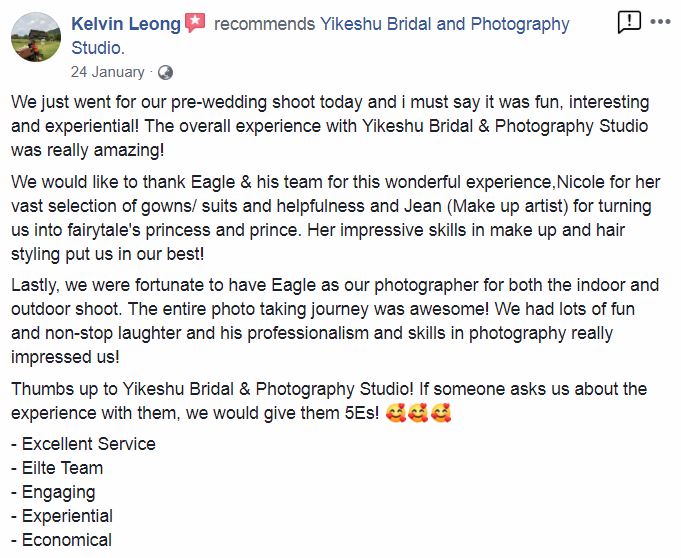Screen dimensions: 681x558
Task: Open Yikeshu Bridal and Photography page link
Action: (x=320, y=36)
